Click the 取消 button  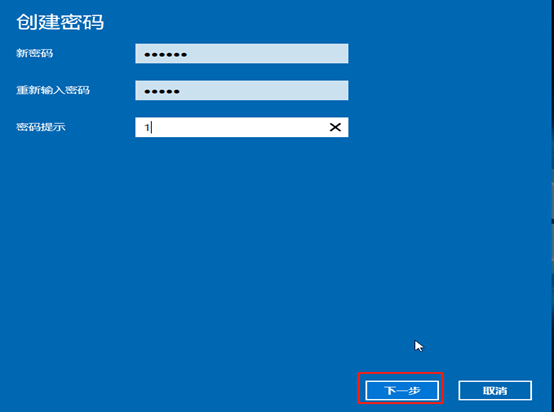point(495,390)
